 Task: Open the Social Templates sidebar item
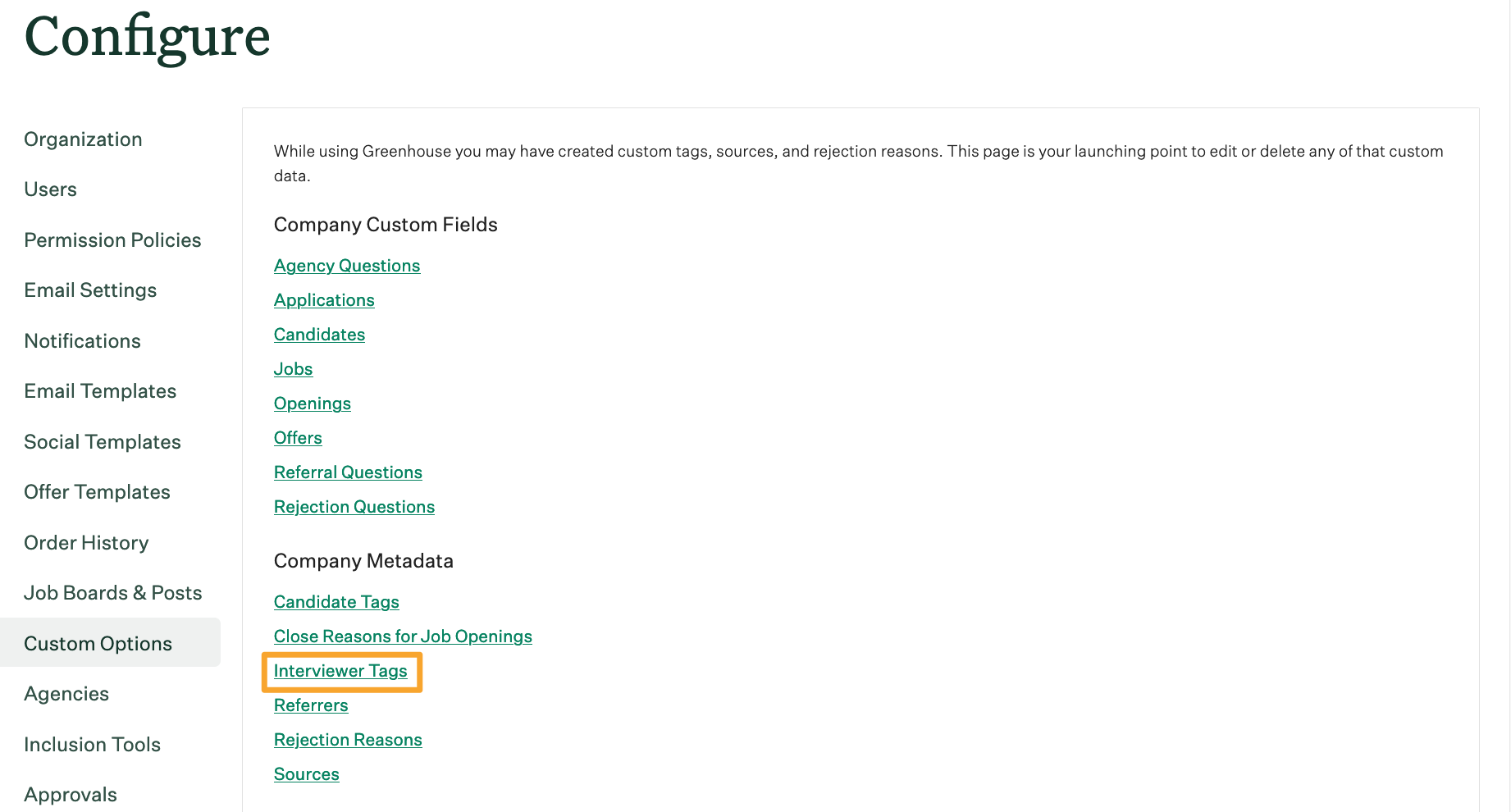(103, 442)
